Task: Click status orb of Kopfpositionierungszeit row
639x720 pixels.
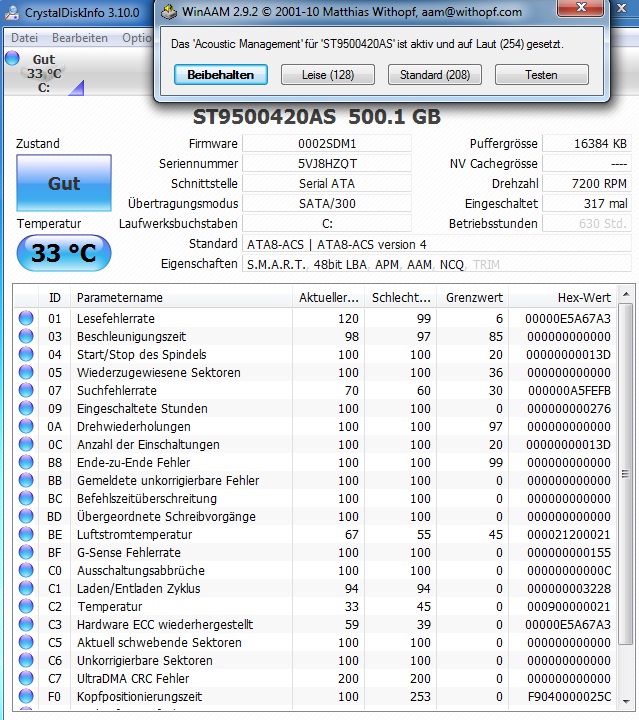Action: 26,696
